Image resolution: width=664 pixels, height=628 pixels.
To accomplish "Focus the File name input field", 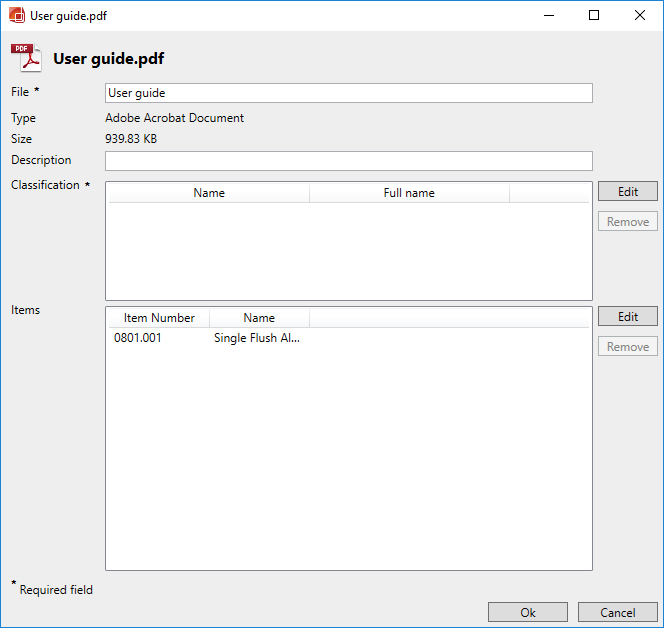I will pos(348,93).
